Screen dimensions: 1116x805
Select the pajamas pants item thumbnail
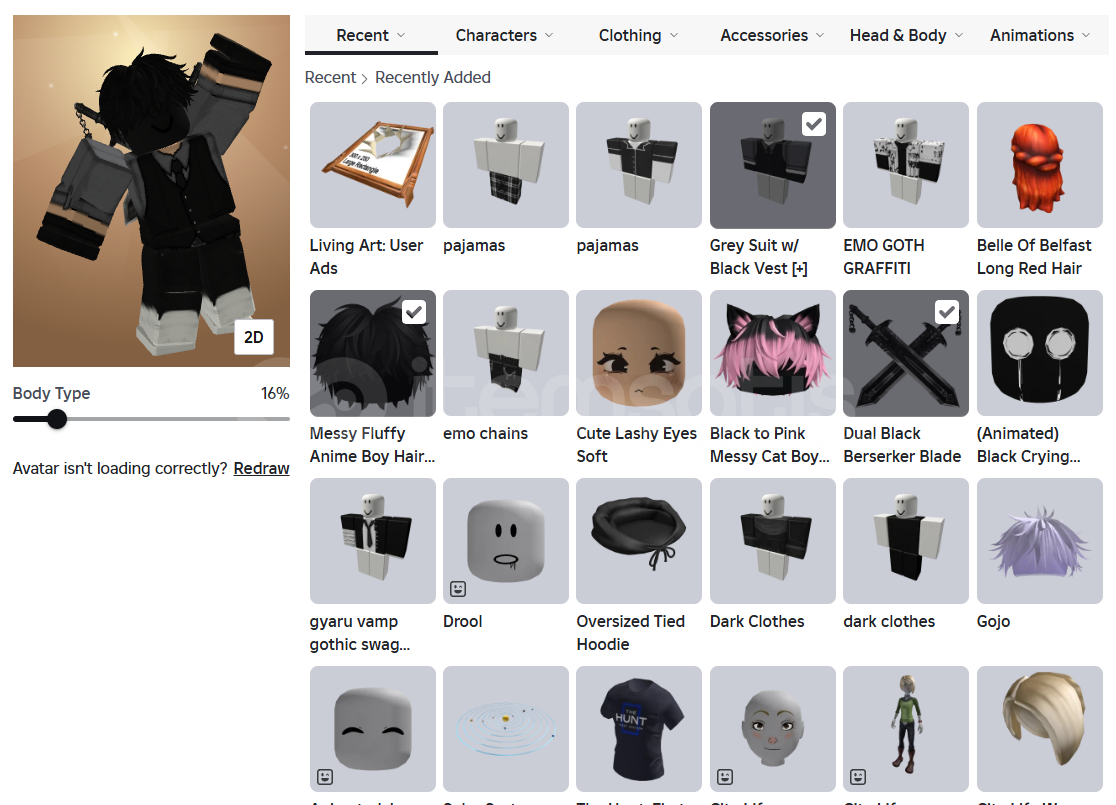click(505, 165)
